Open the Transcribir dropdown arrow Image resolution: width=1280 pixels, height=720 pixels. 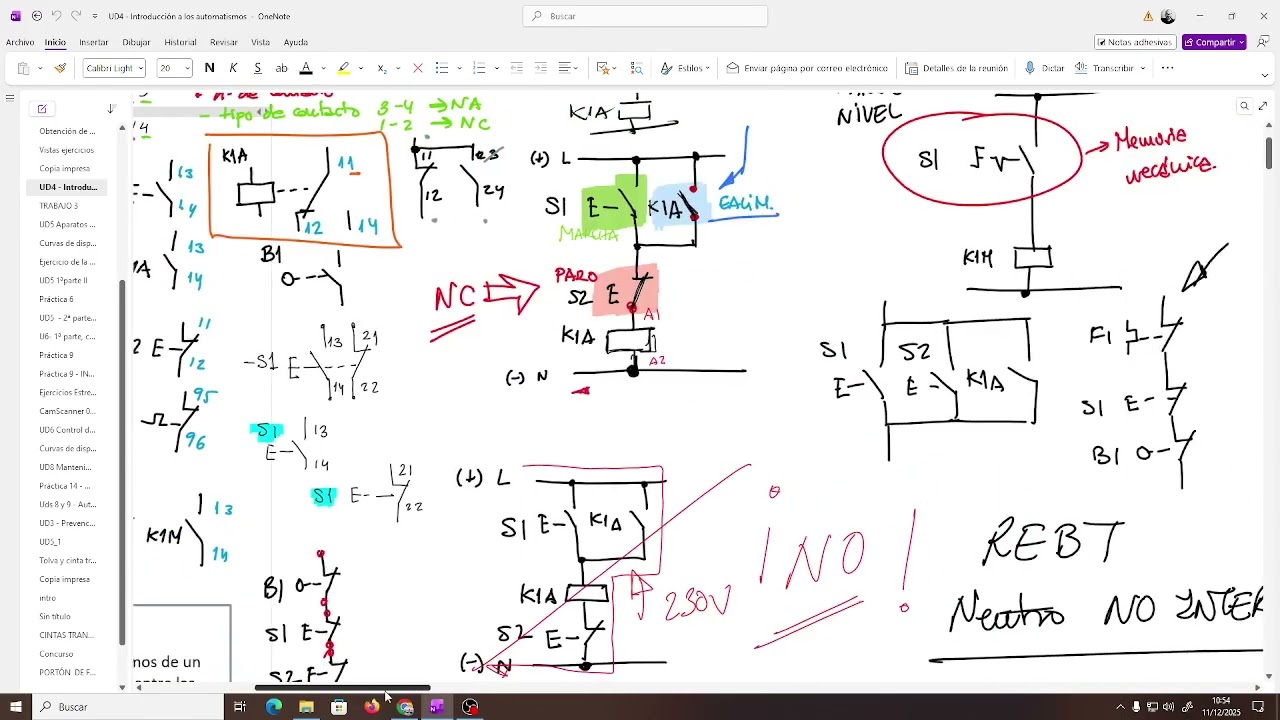coord(1142,68)
